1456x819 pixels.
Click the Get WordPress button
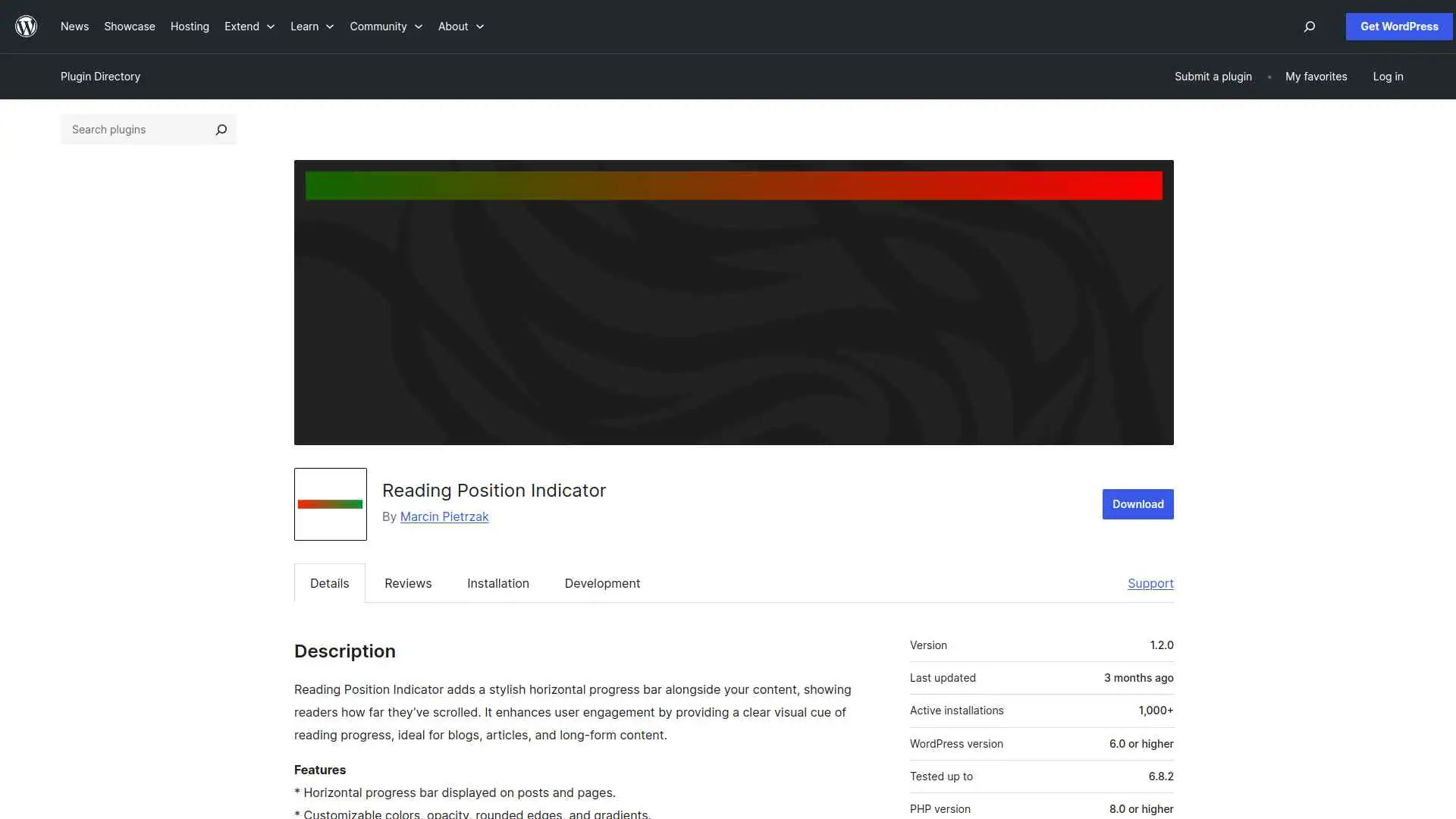pos(1398,27)
